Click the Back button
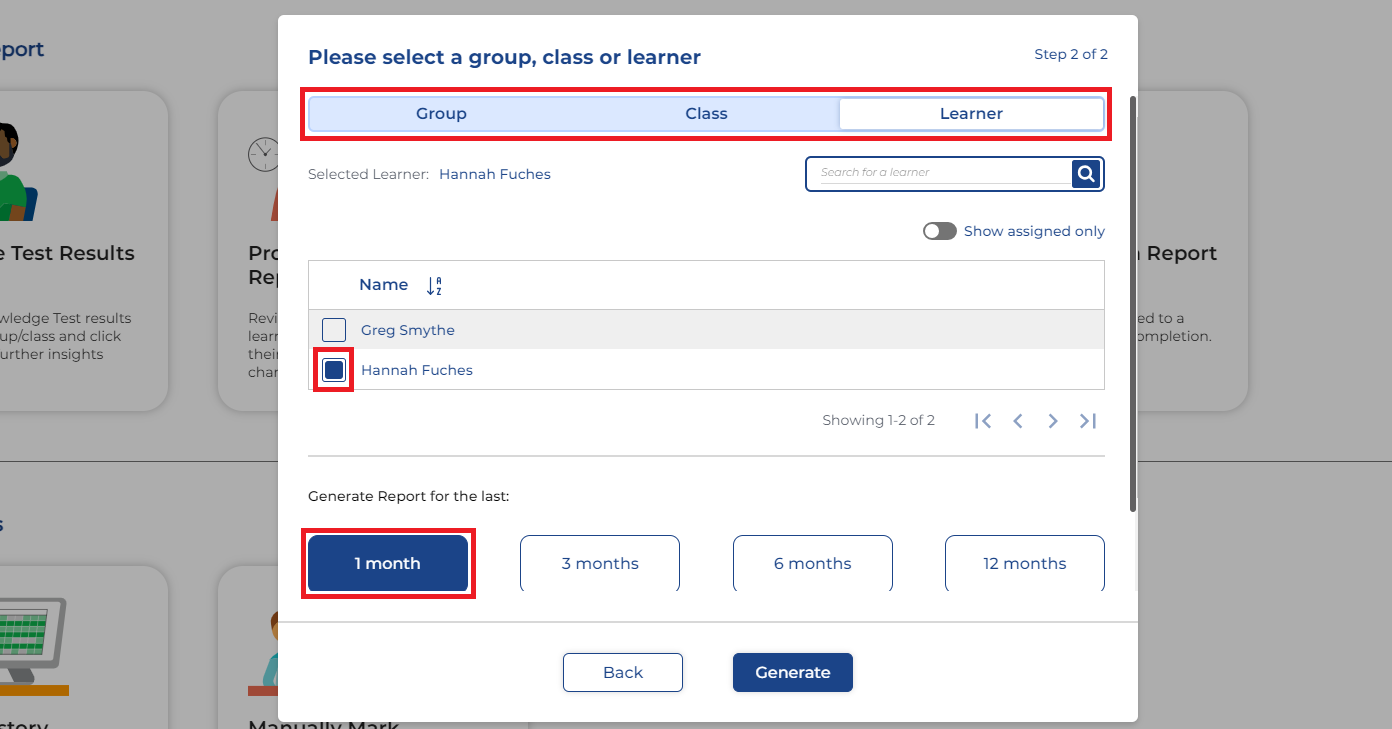Image resolution: width=1392 pixels, height=729 pixels. (622, 672)
